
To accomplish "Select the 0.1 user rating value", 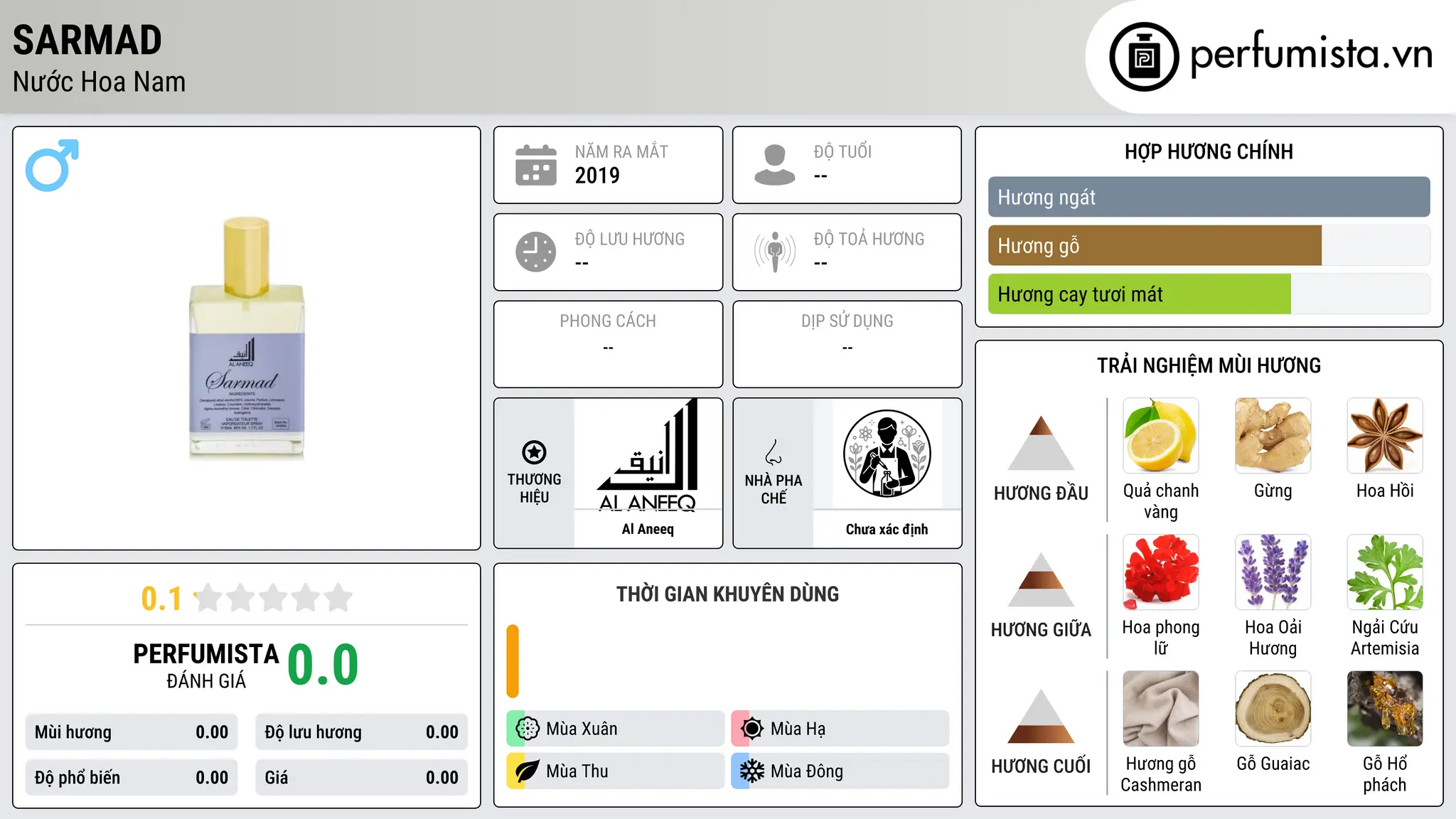I will tap(161, 599).
